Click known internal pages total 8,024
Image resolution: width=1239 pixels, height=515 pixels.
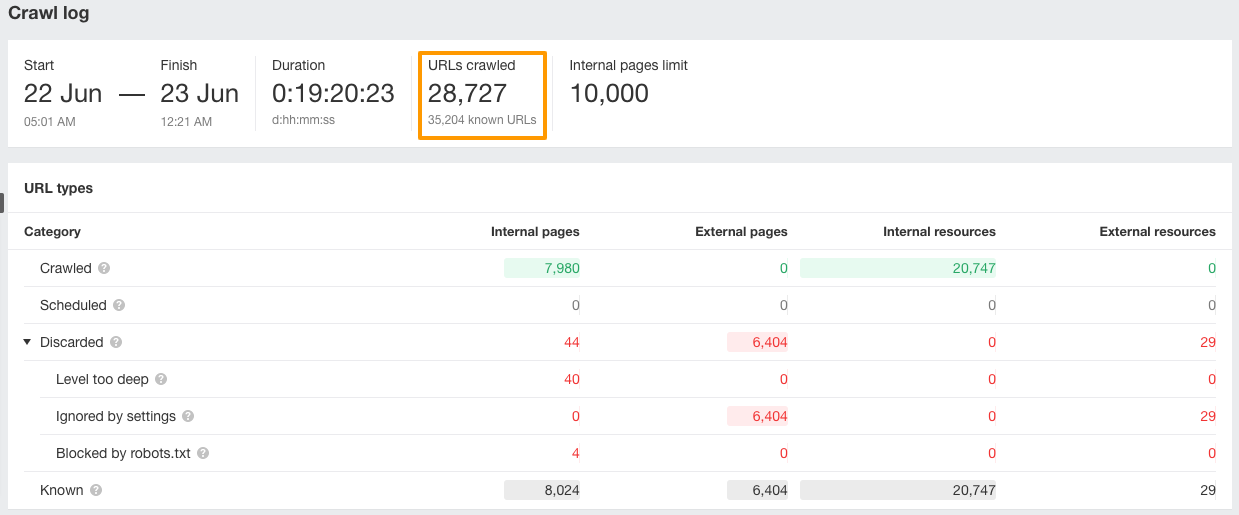[x=561, y=491]
